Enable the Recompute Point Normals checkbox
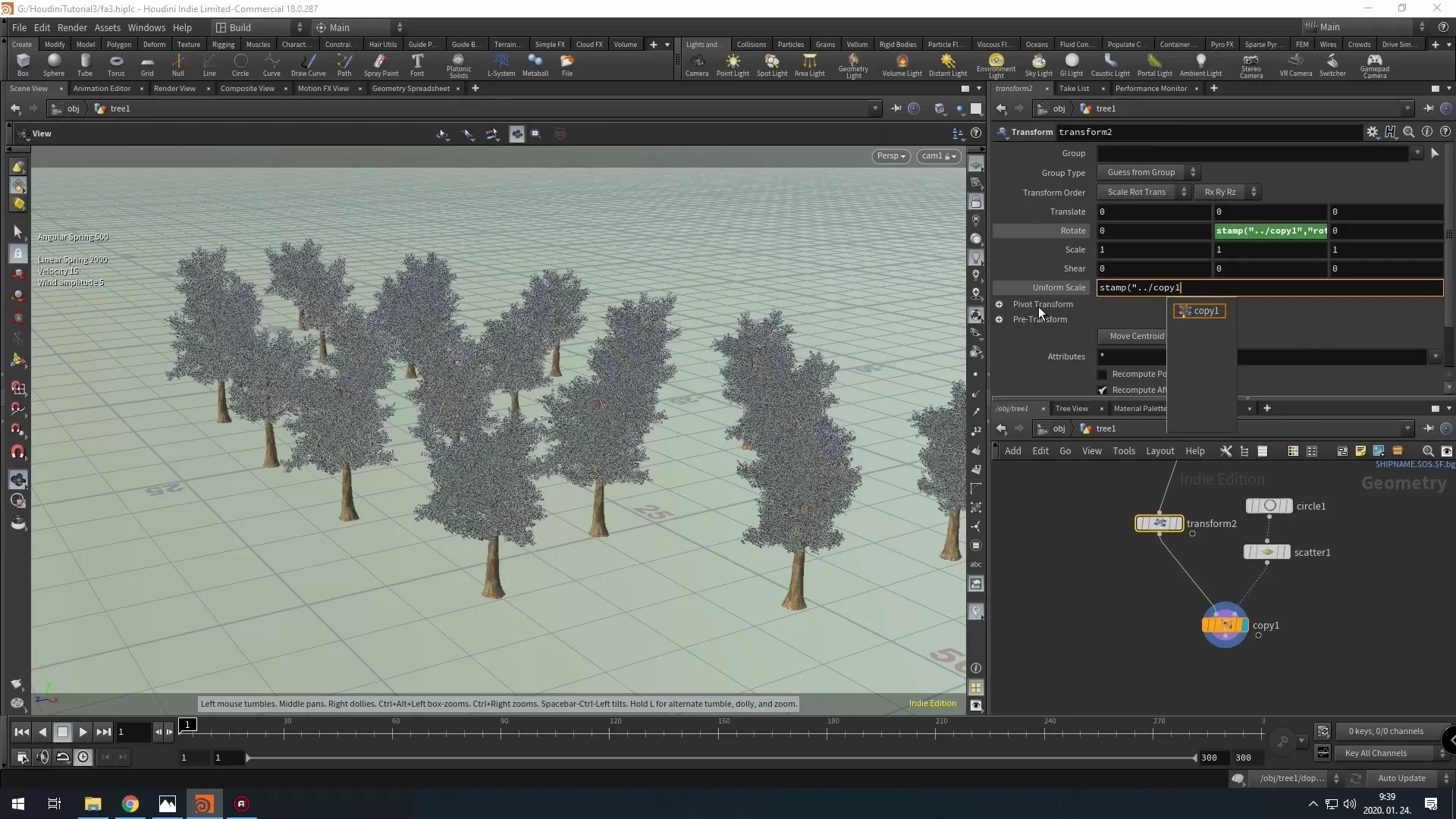The width and height of the screenshot is (1456, 819). pyautogui.click(x=1103, y=375)
